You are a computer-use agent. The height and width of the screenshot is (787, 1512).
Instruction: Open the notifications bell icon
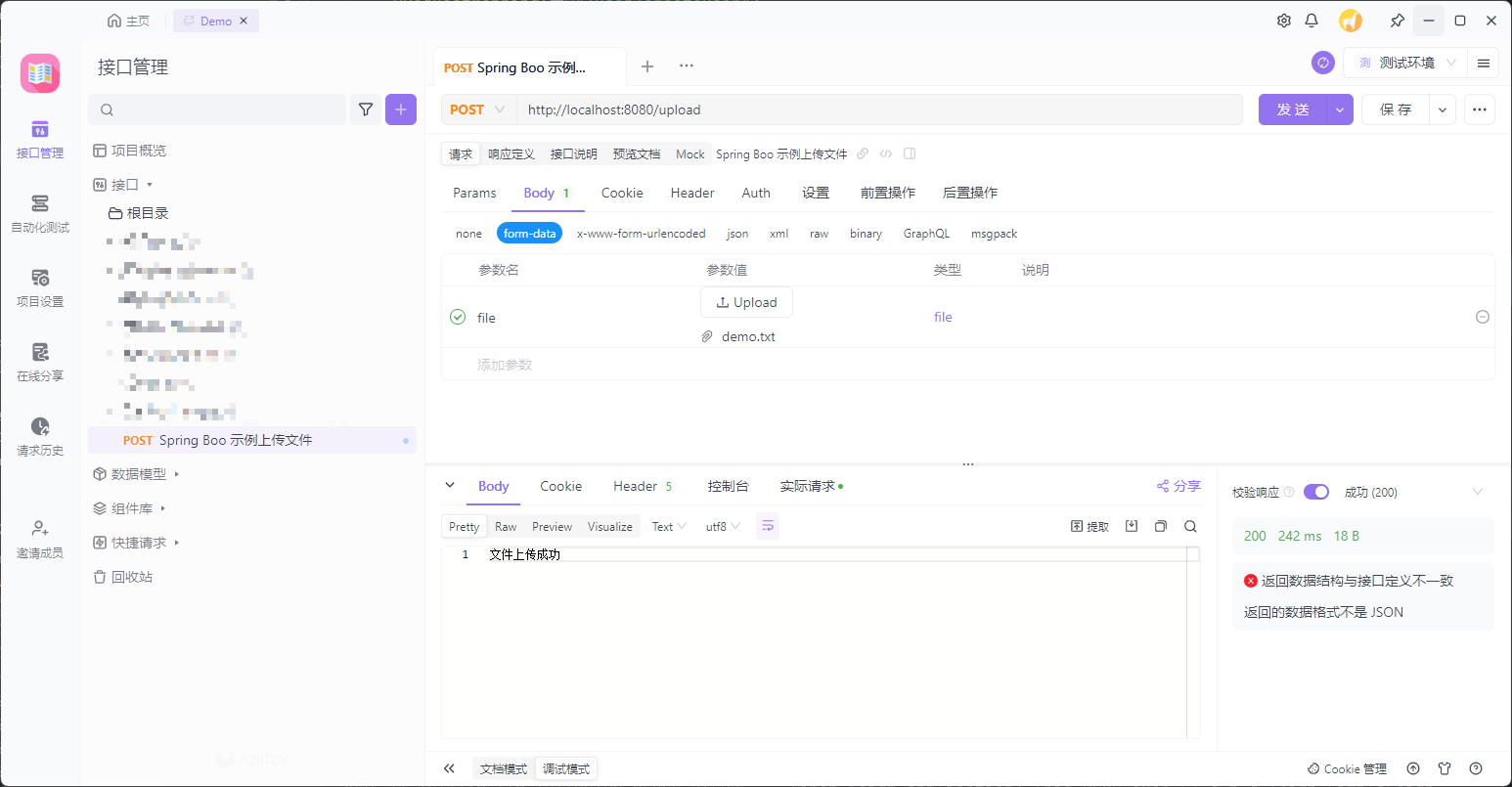(x=1312, y=21)
